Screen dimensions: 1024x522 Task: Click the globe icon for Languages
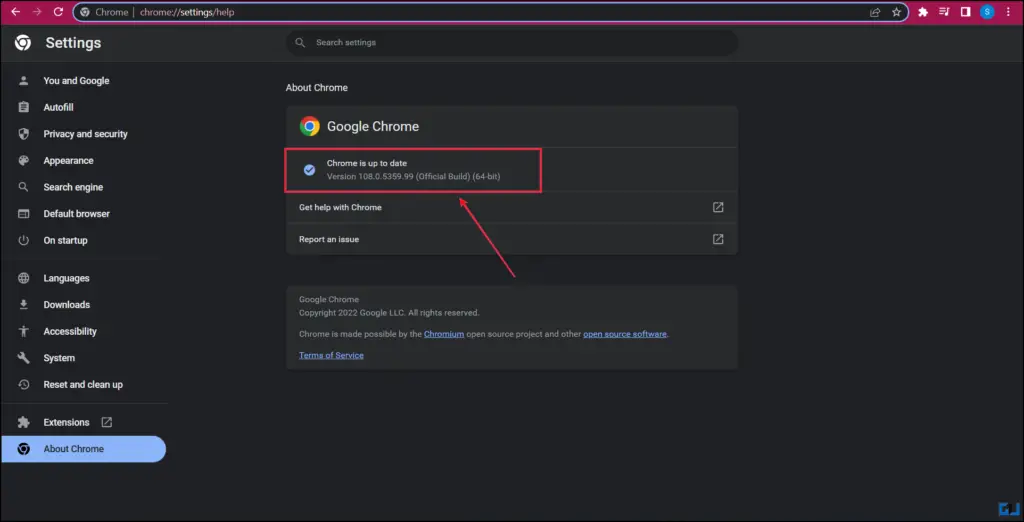click(x=24, y=278)
